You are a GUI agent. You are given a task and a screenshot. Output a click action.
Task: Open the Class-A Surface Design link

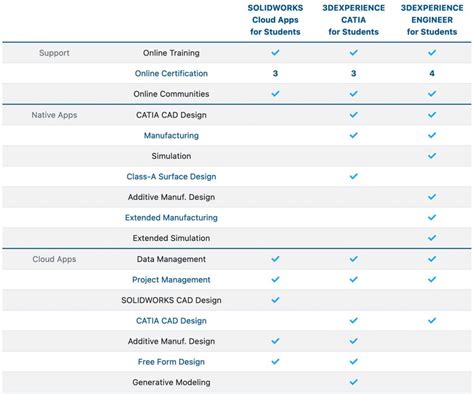171,176
